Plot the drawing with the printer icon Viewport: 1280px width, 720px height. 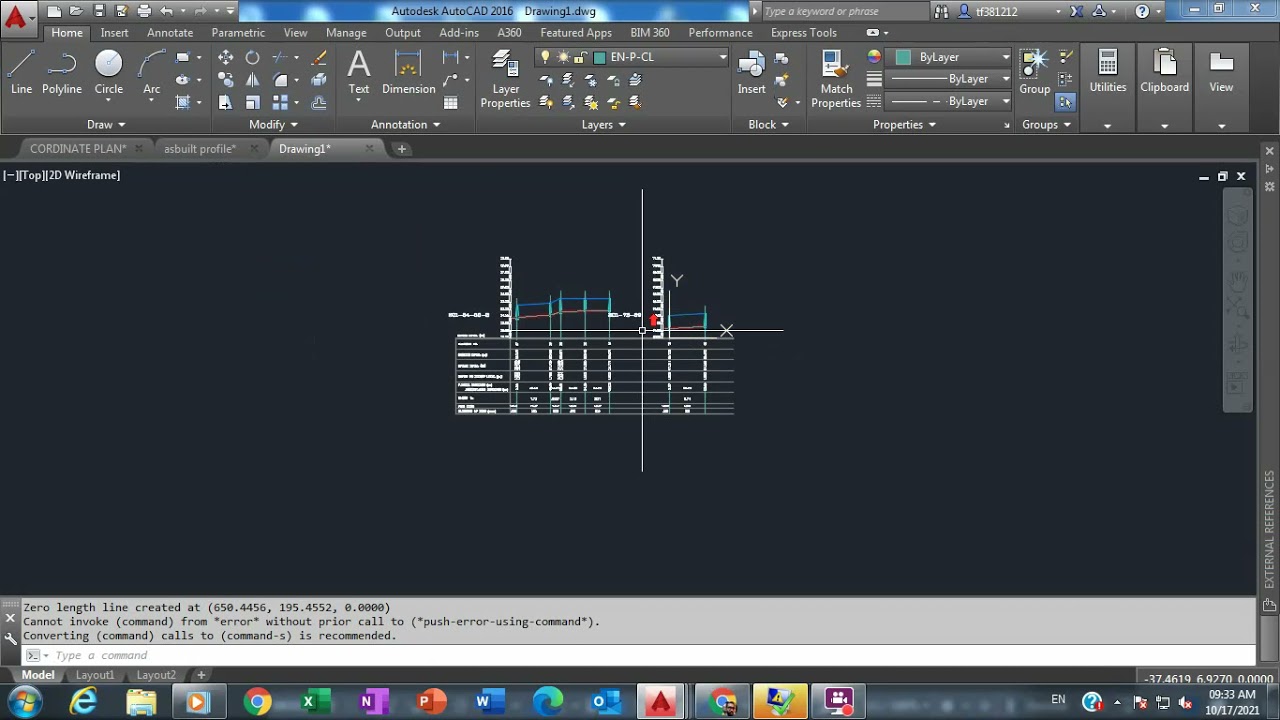tap(144, 11)
